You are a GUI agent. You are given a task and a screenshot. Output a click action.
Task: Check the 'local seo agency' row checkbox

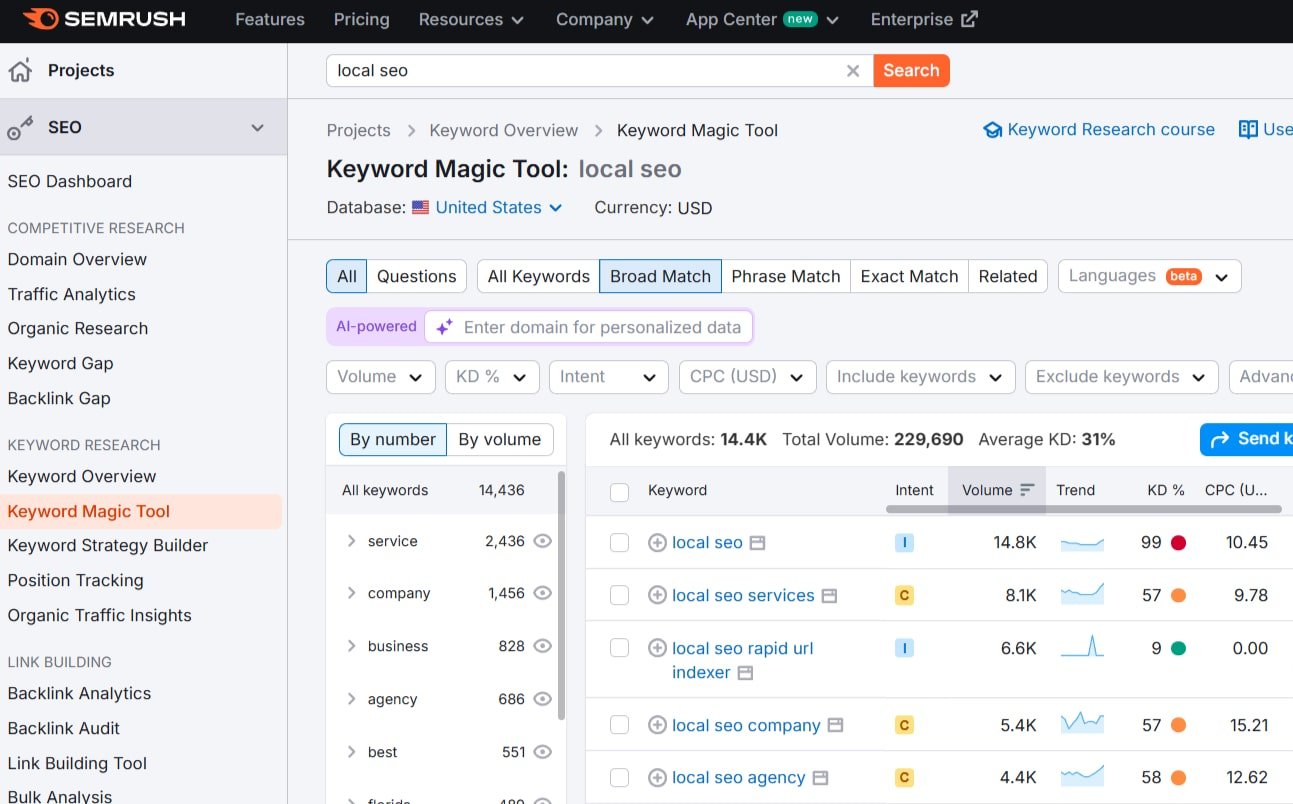pos(619,778)
